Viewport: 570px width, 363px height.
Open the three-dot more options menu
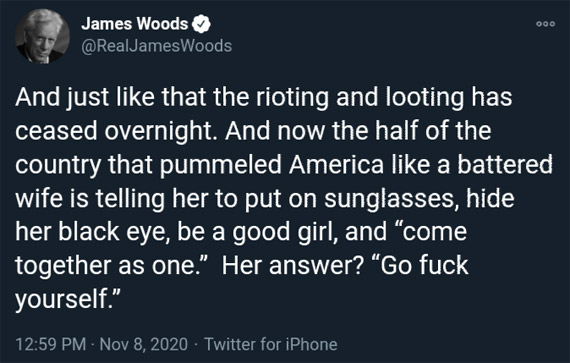[x=546, y=24]
